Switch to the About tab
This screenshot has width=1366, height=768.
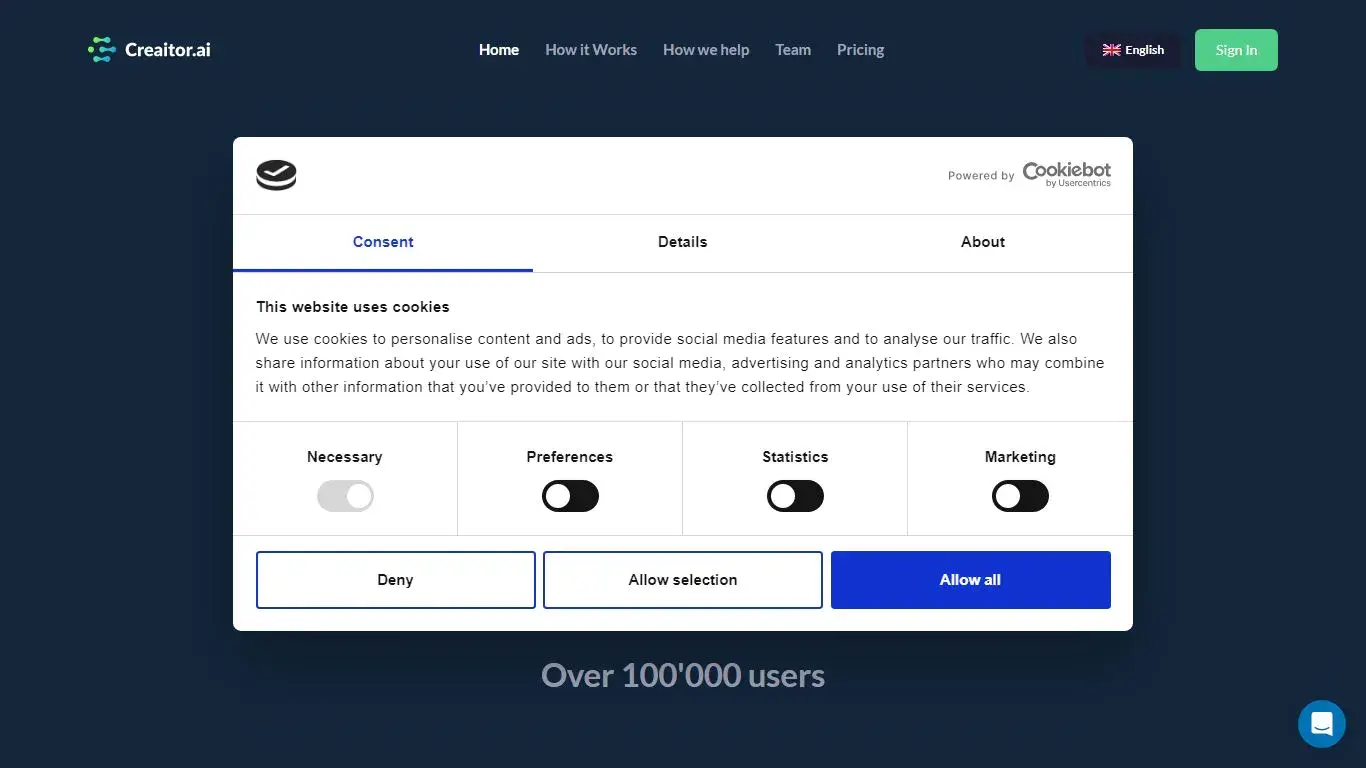tap(982, 242)
